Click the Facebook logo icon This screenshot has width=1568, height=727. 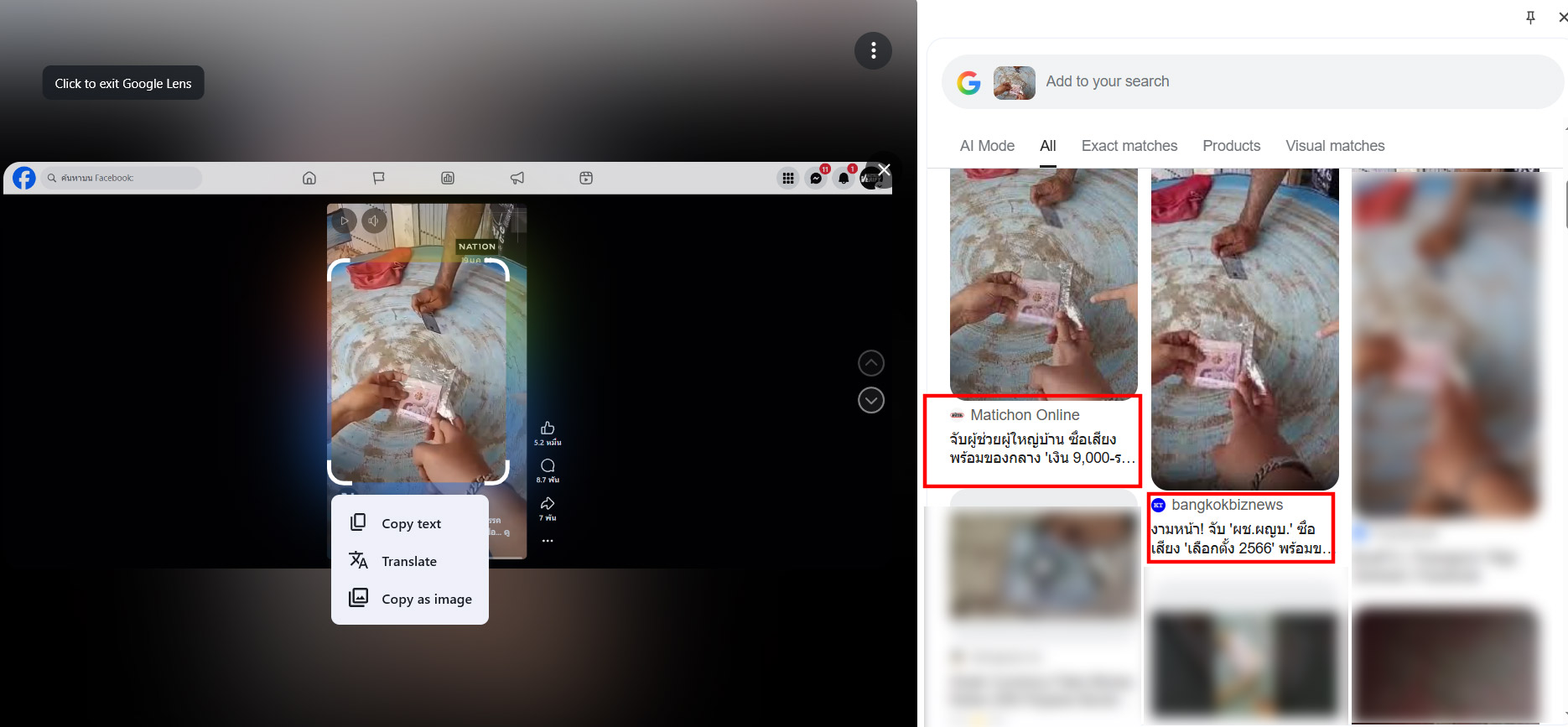coord(24,178)
